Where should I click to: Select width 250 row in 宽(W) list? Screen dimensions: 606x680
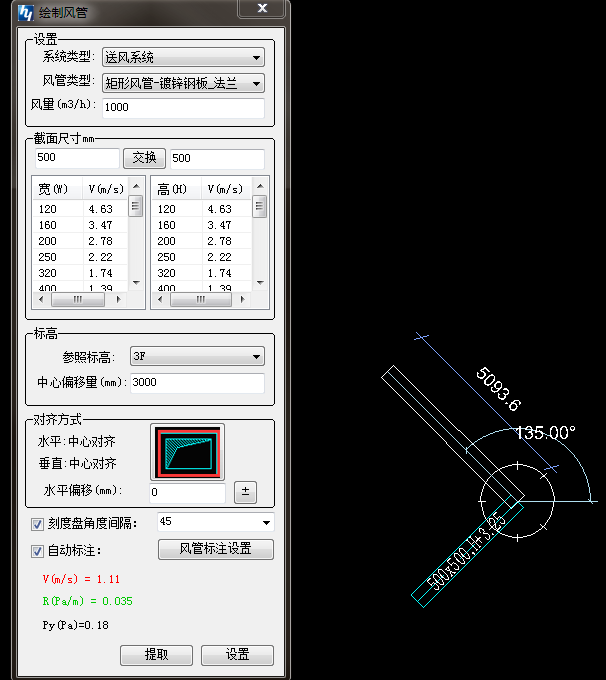click(80, 257)
